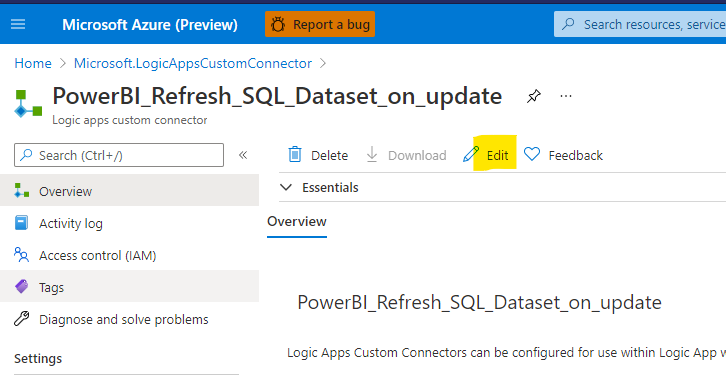Open Activity log from sidebar

click(x=129, y=223)
